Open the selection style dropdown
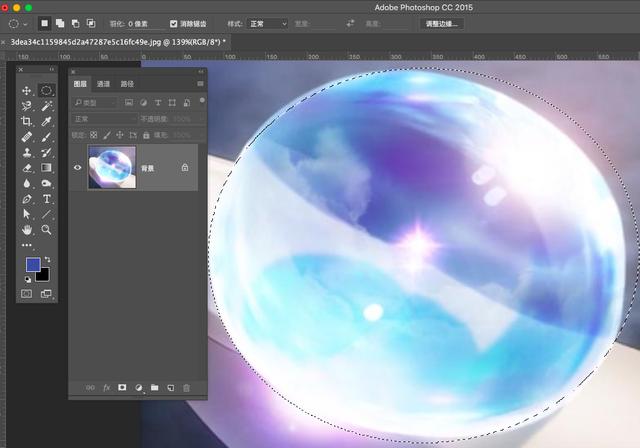The image size is (640, 448). click(x=267, y=24)
